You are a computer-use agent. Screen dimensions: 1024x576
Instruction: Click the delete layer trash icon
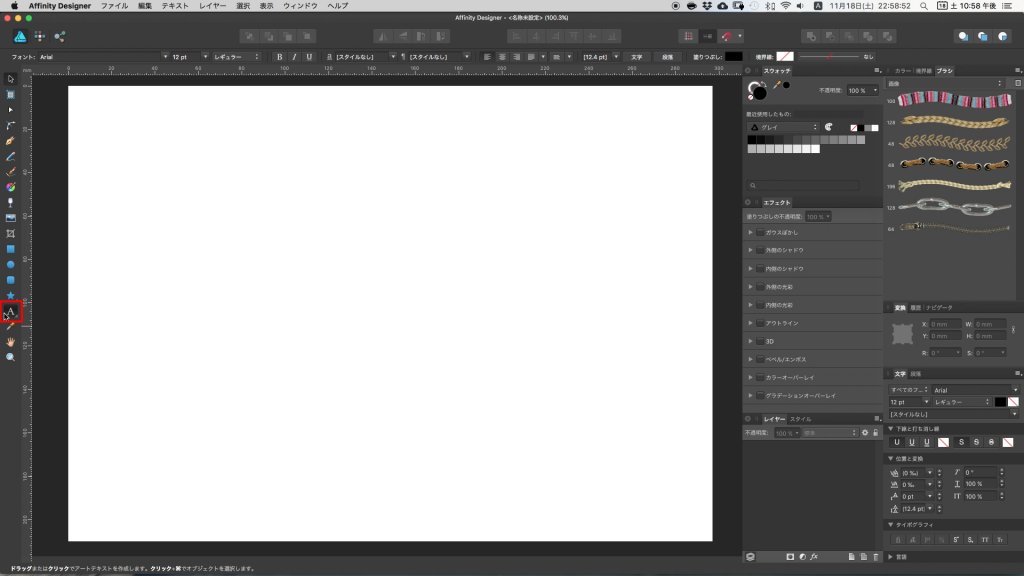pyautogui.click(x=876, y=557)
